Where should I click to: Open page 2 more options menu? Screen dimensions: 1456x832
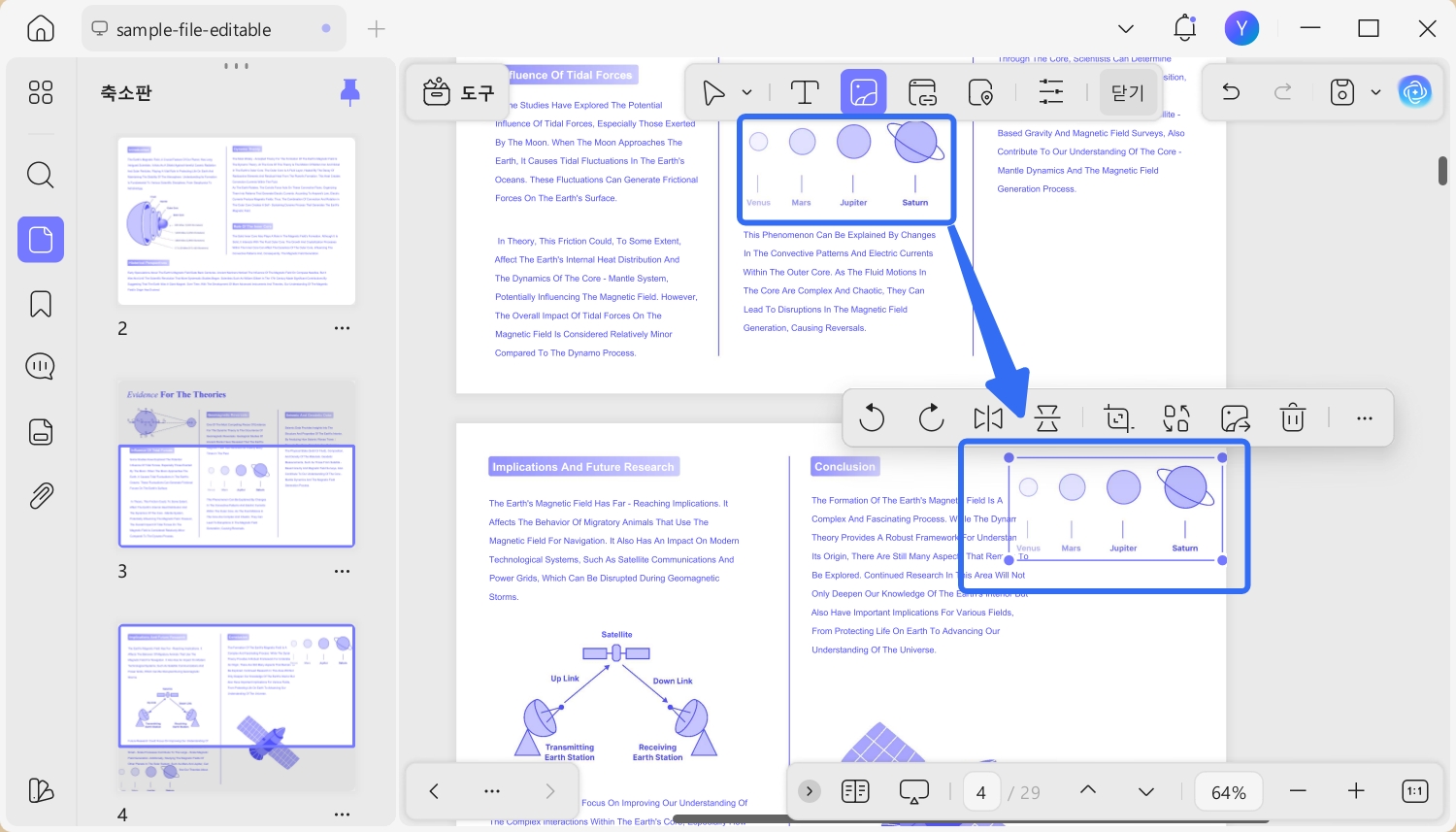[342, 328]
